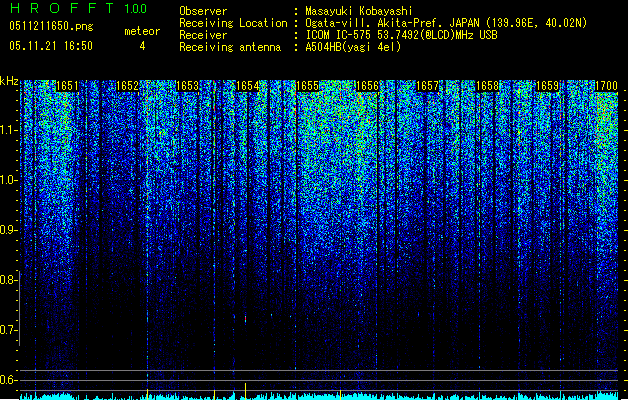The height and width of the screenshot is (400, 629).
Task: Click the 1656 time marker
Action: 367,86
